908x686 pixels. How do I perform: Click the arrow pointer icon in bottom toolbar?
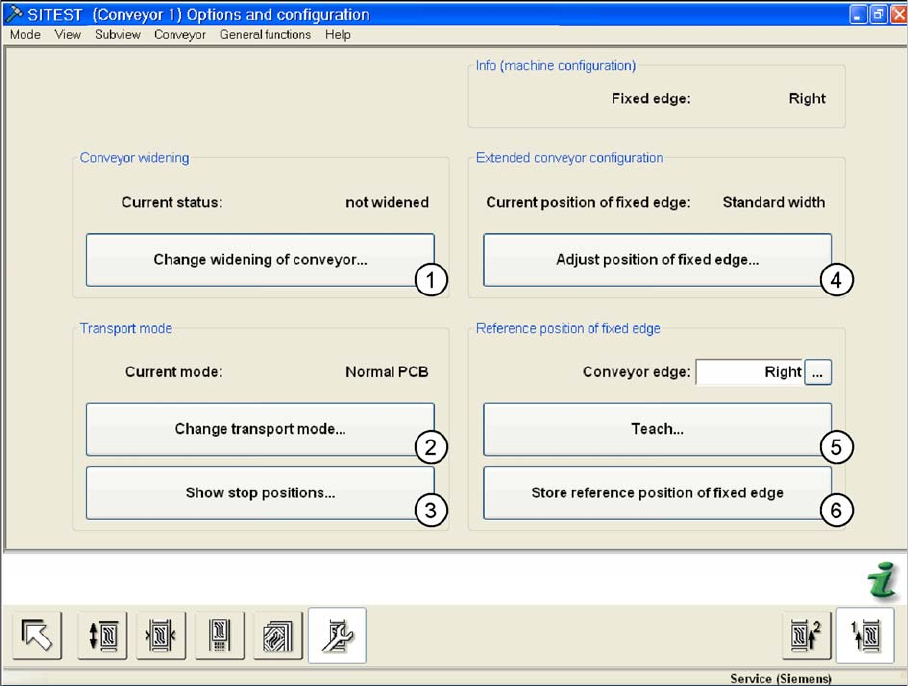(x=37, y=635)
